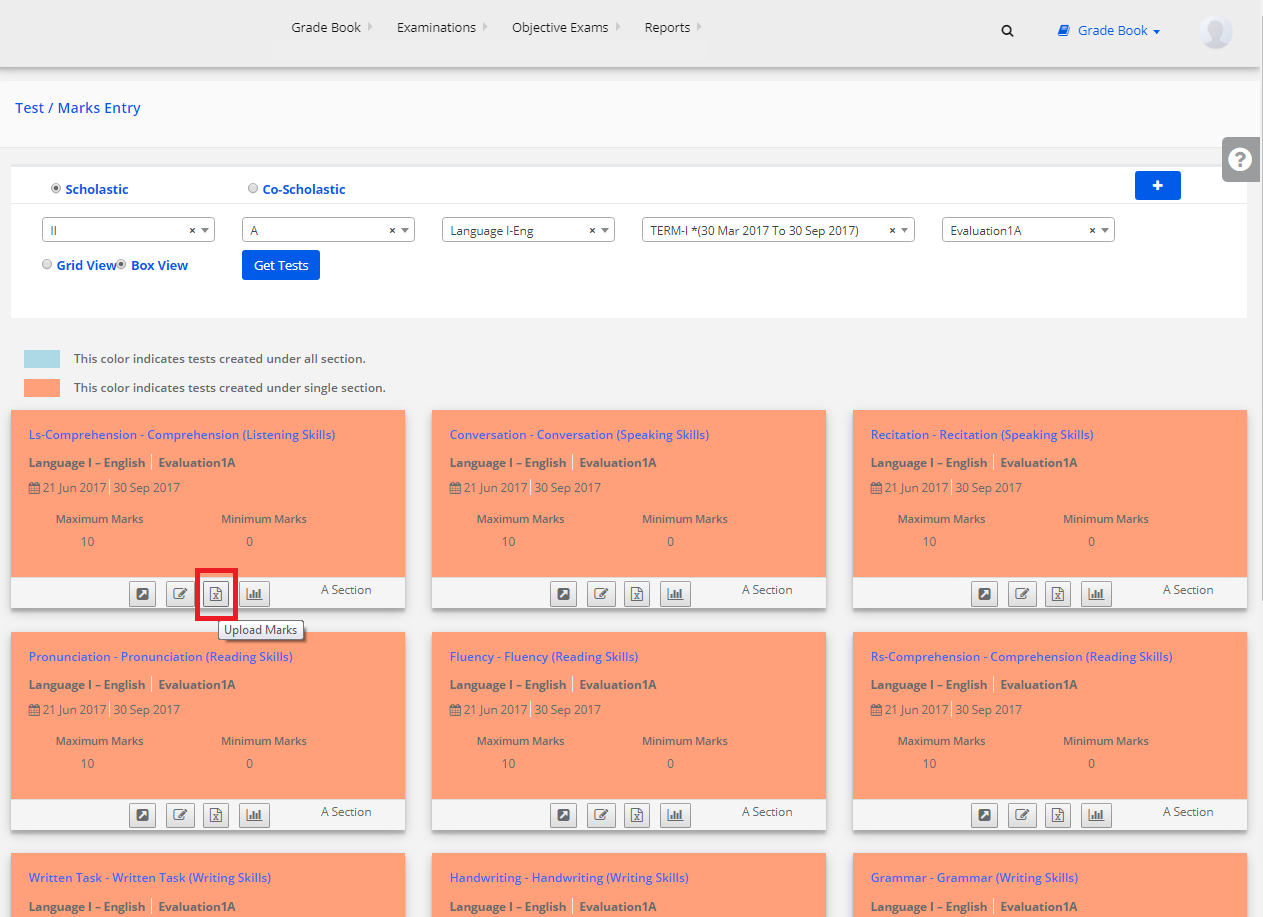Edit the Recitation (Speaking Skills) test
This screenshot has height=917, width=1263.
point(1022,594)
